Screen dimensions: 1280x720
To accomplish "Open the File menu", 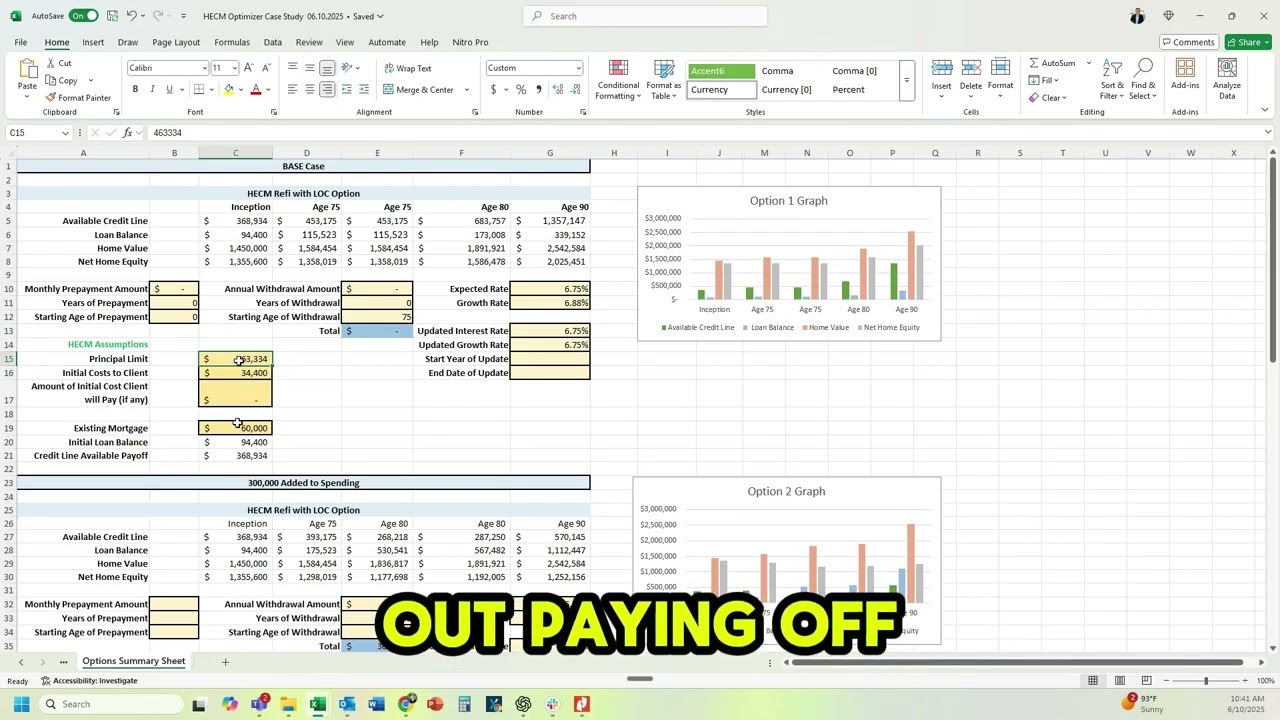I will [x=20, y=42].
